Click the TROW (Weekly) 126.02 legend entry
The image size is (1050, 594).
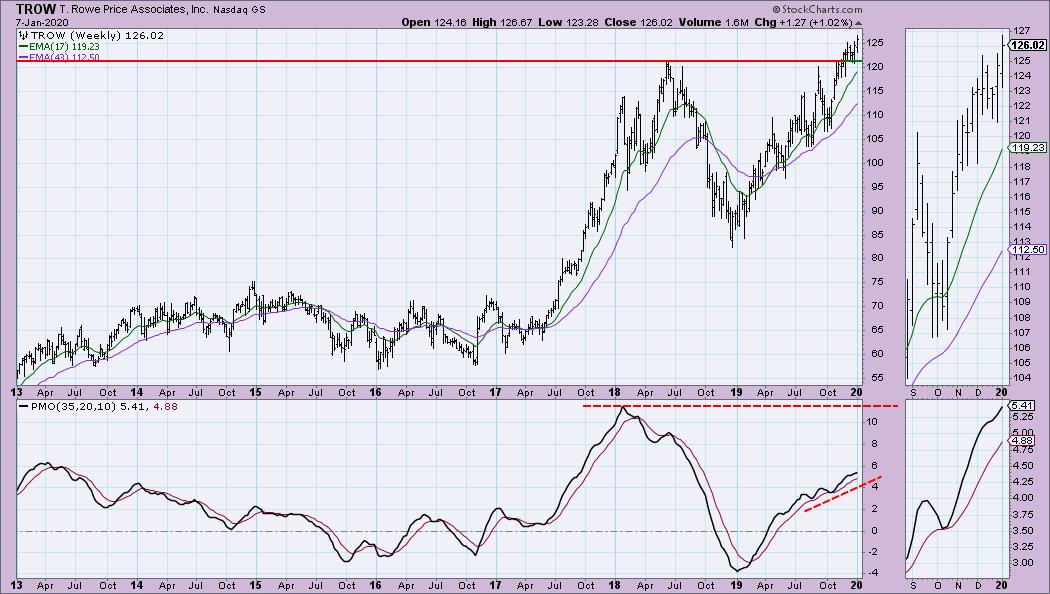pos(92,35)
